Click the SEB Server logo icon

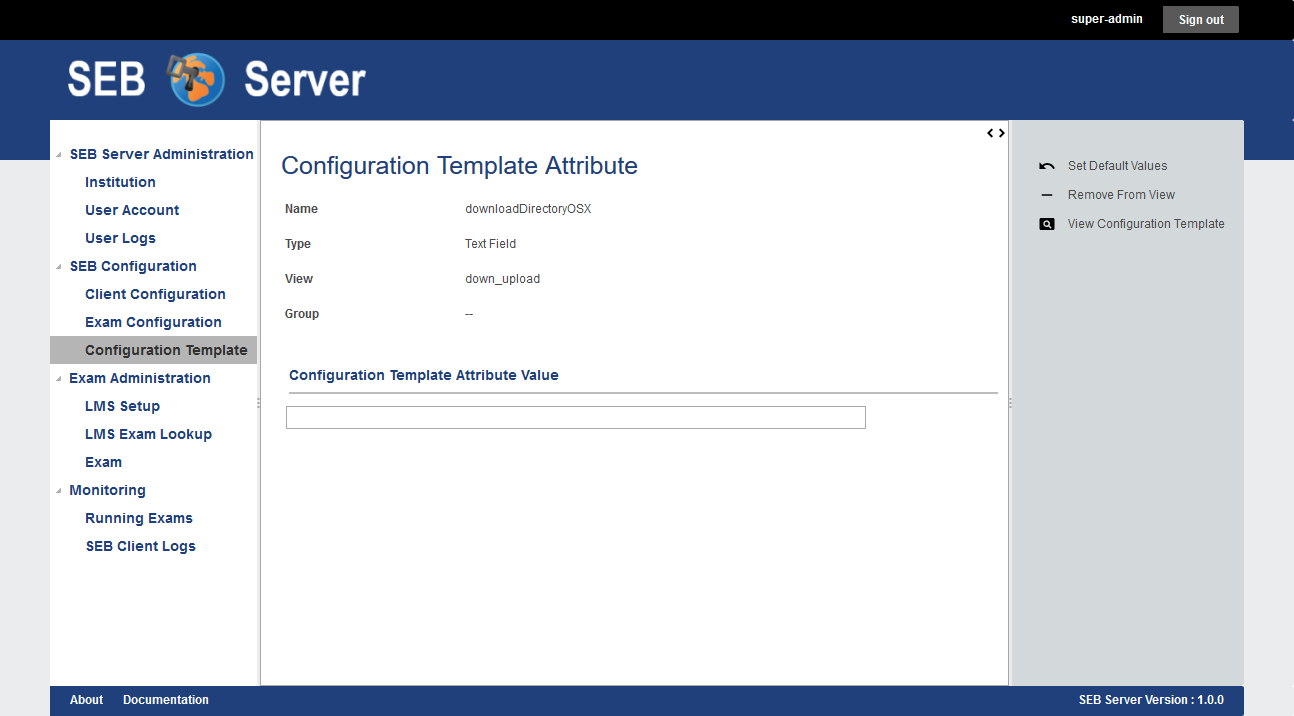197,79
